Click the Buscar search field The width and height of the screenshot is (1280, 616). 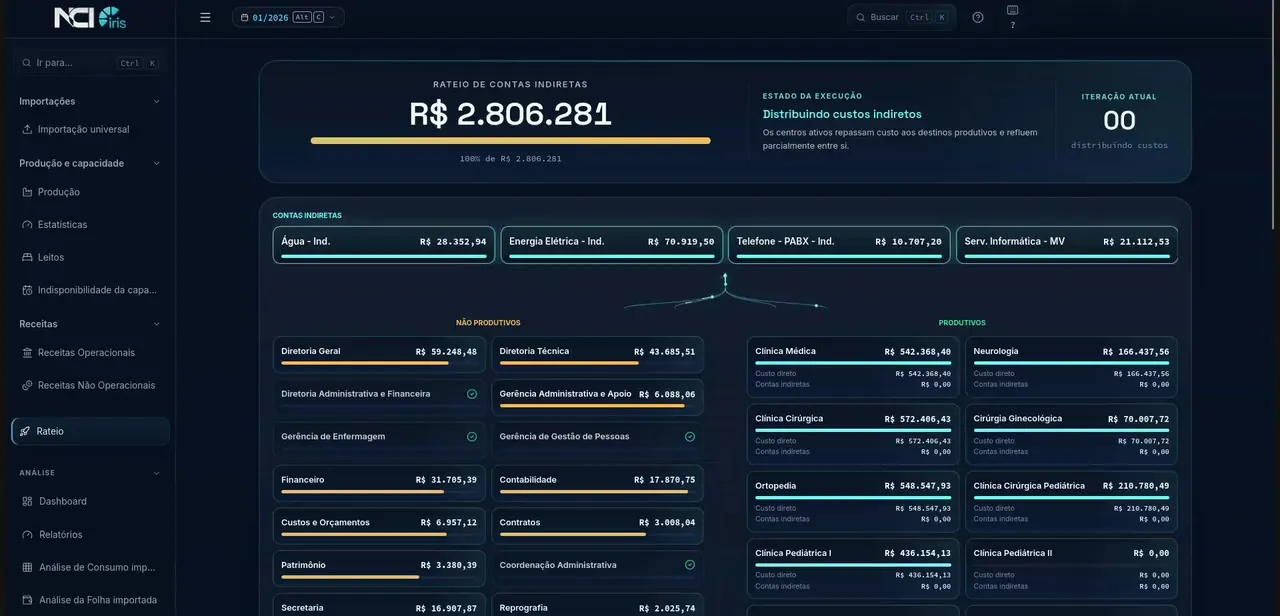pos(902,17)
